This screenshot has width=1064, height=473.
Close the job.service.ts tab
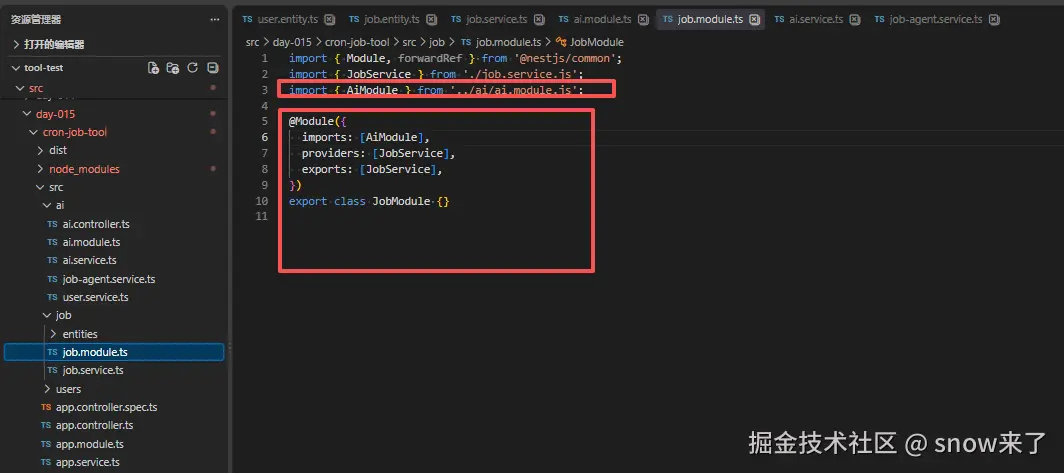539,19
